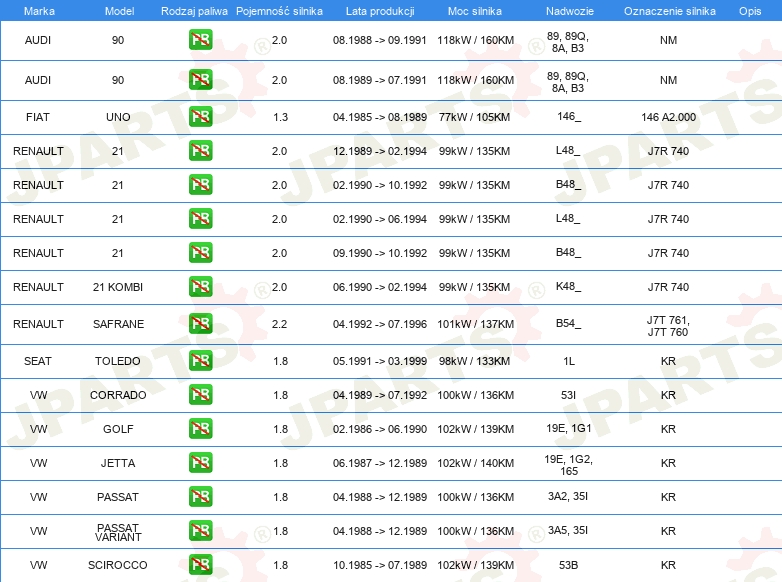This screenshot has height=582, width=782.
Task: Click body code 146_ in UNO row
Action: coord(569,117)
